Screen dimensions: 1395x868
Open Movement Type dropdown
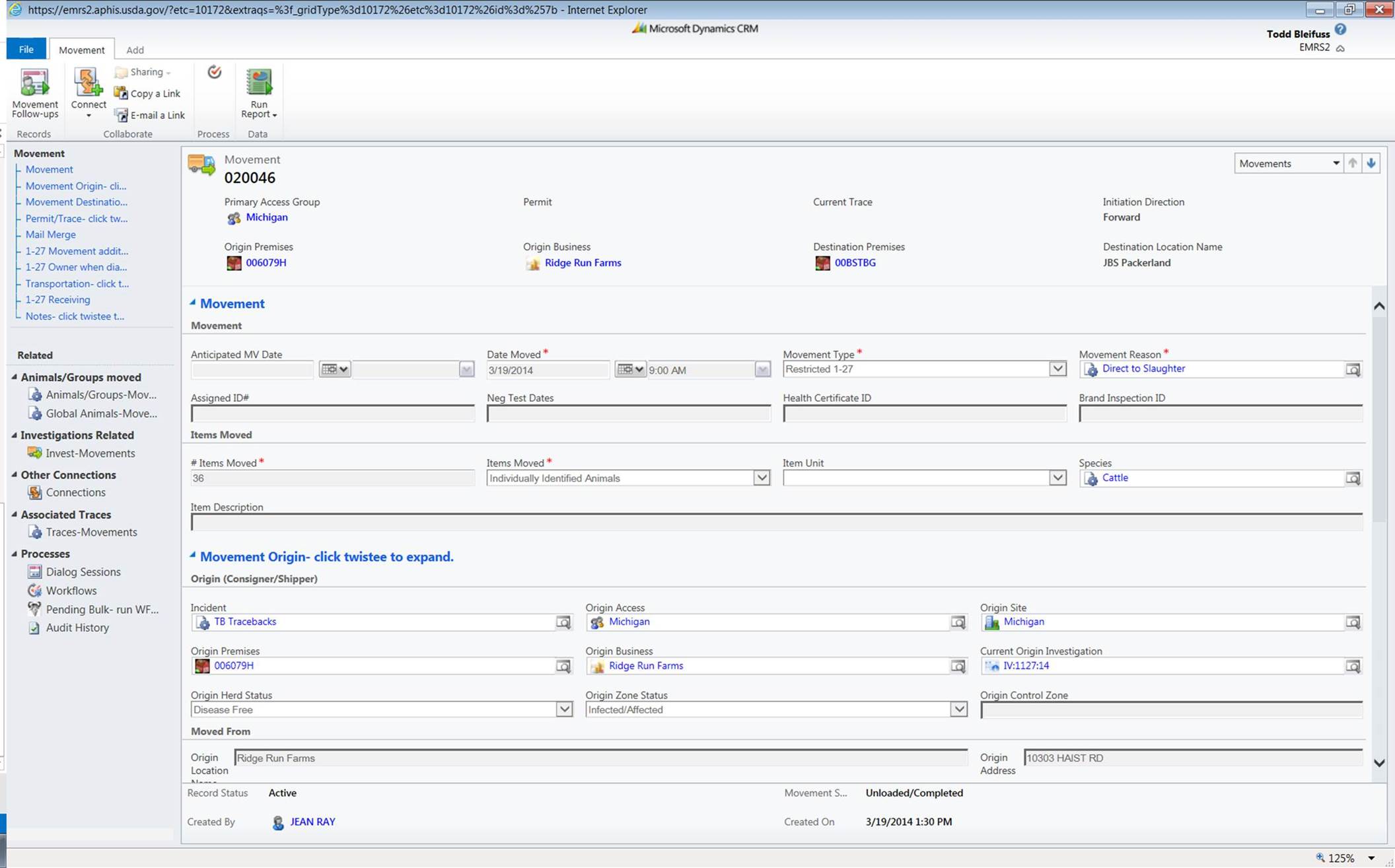1057,369
